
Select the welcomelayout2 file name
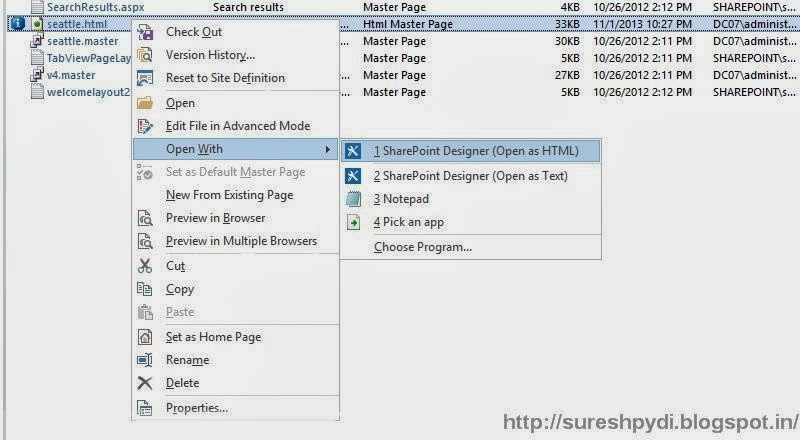(88, 92)
